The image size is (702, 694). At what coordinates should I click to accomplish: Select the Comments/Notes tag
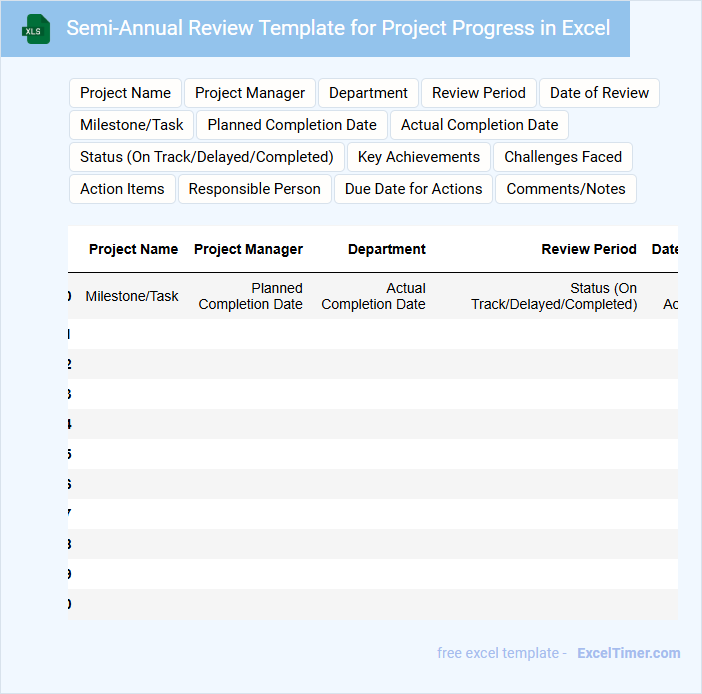click(566, 189)
